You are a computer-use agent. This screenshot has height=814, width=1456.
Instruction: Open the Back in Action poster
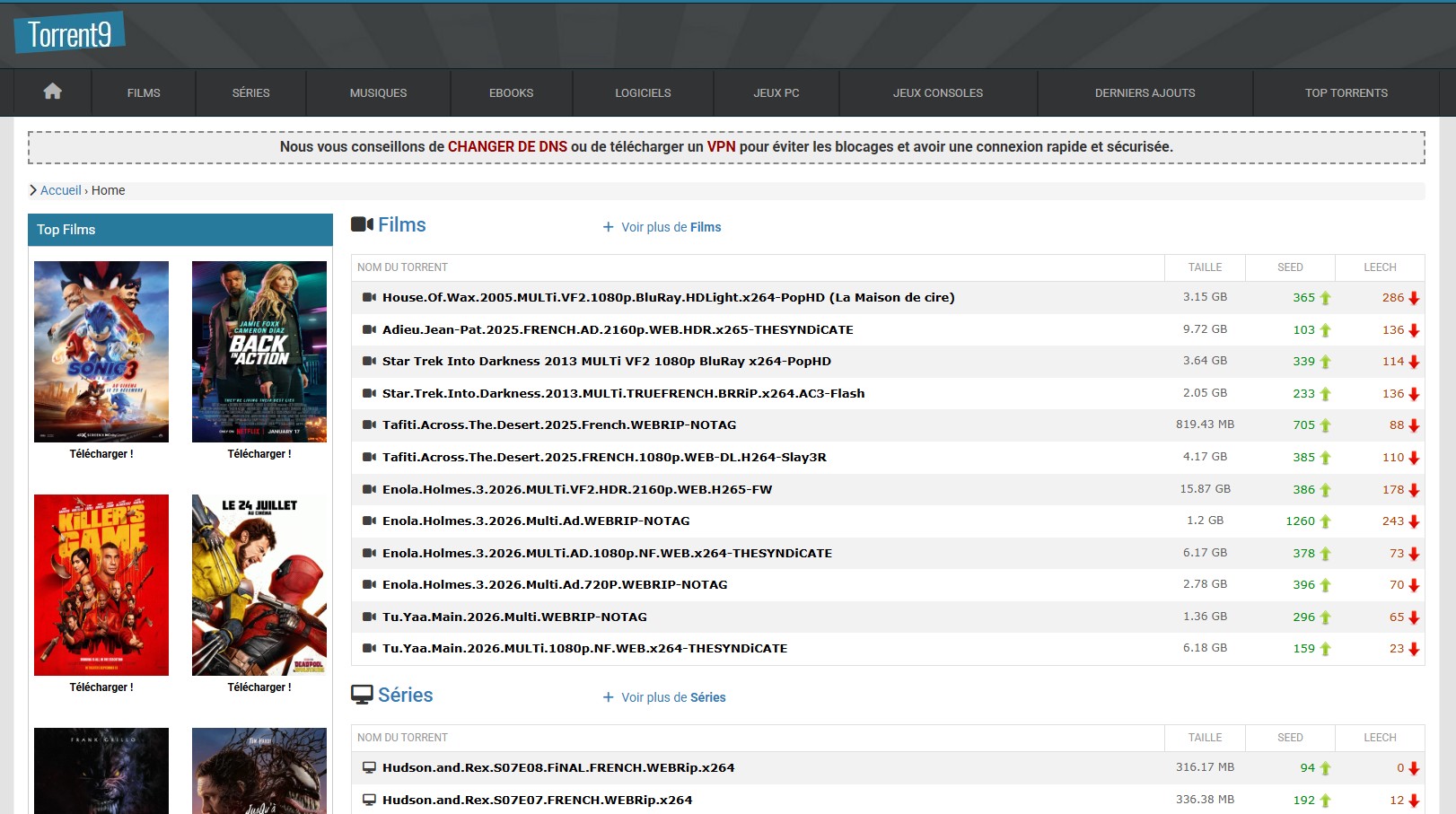pos(259,352)
